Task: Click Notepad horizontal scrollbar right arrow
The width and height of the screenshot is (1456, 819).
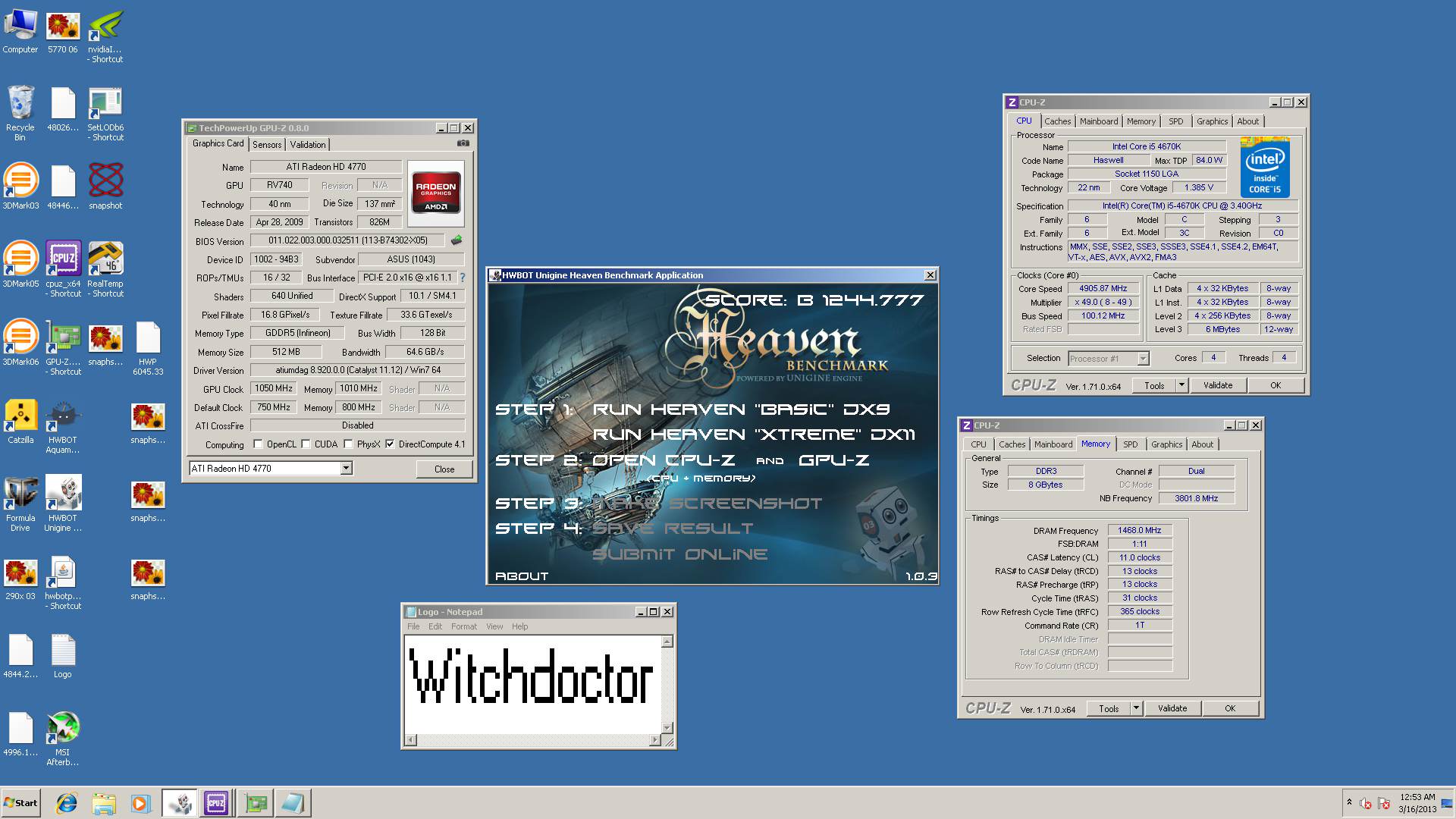Action: (656, 740)
